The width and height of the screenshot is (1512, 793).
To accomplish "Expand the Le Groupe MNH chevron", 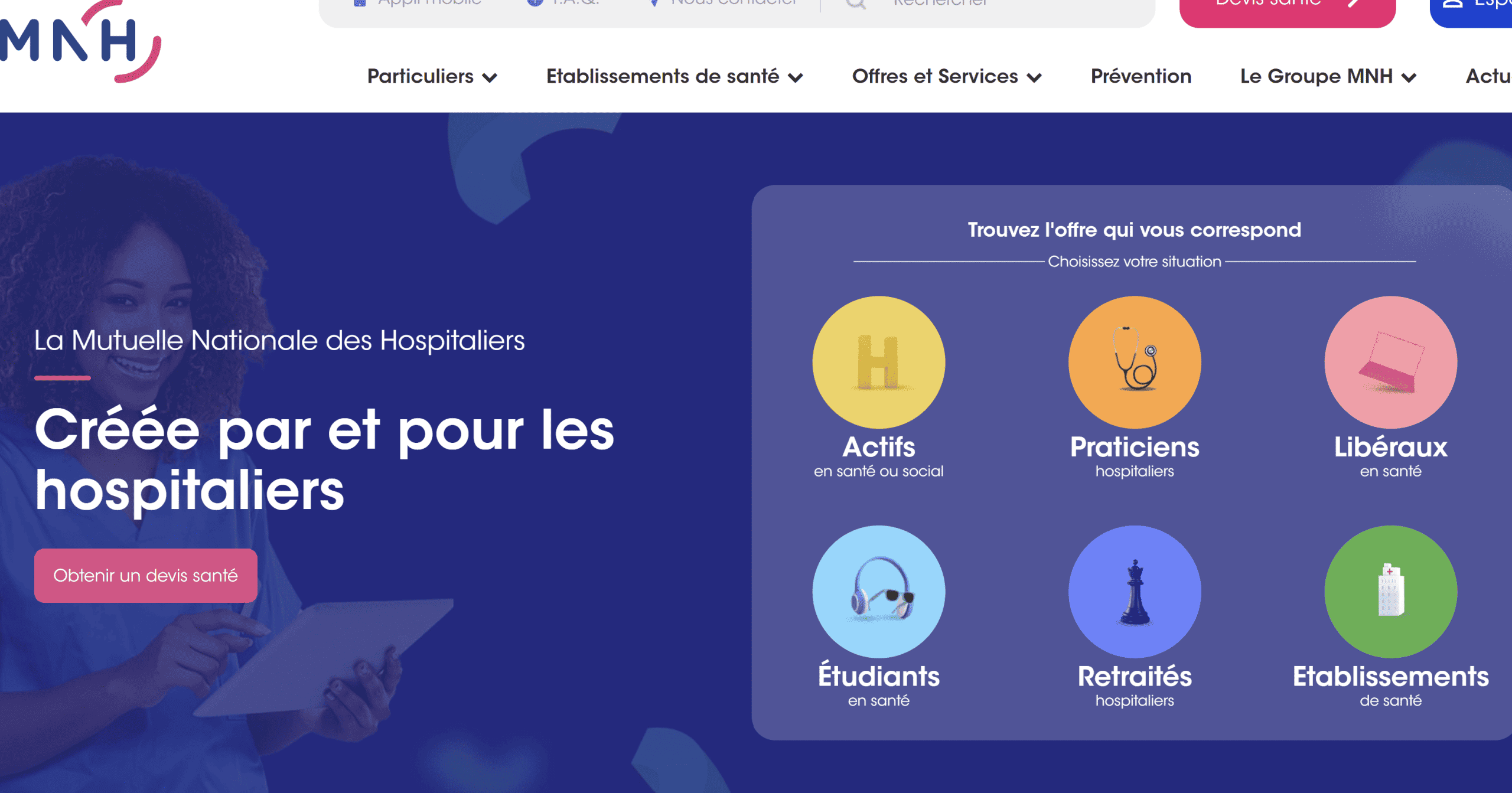I will click(x=1409, y=77).
